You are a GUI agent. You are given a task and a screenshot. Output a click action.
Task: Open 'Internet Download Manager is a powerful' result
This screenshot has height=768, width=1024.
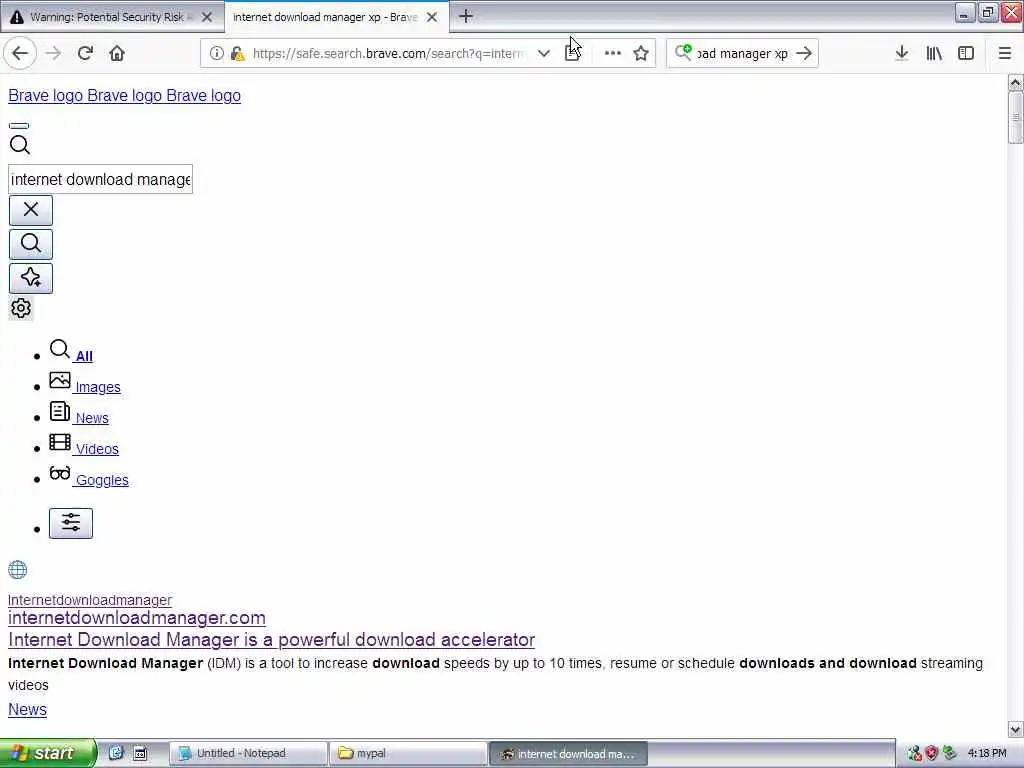[x=271, y=640]
